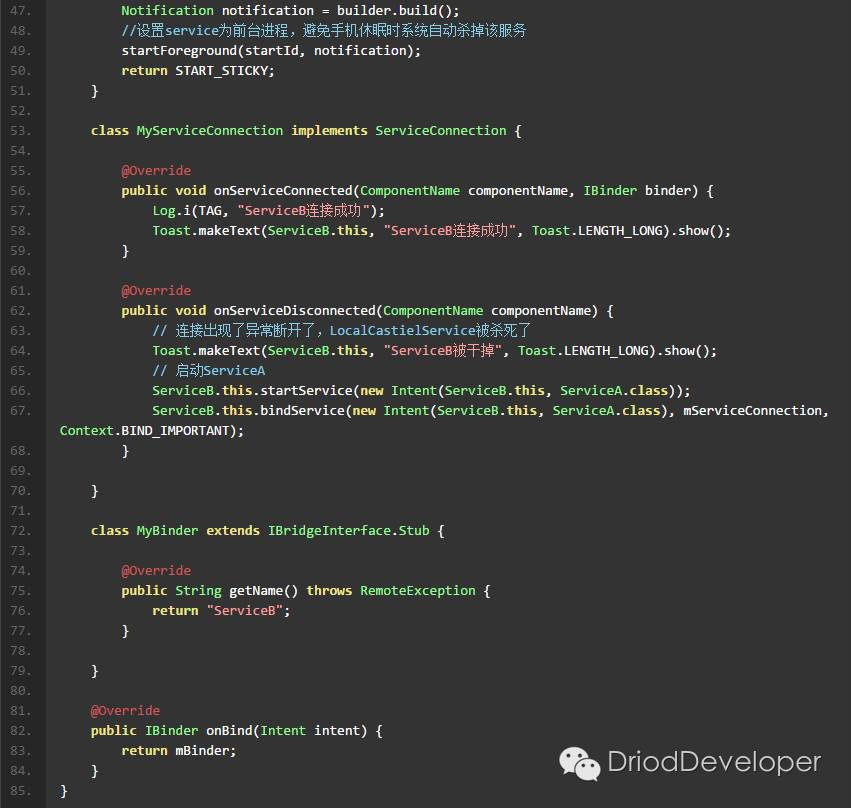Click line number 53 in the gutter

(20, 131)
